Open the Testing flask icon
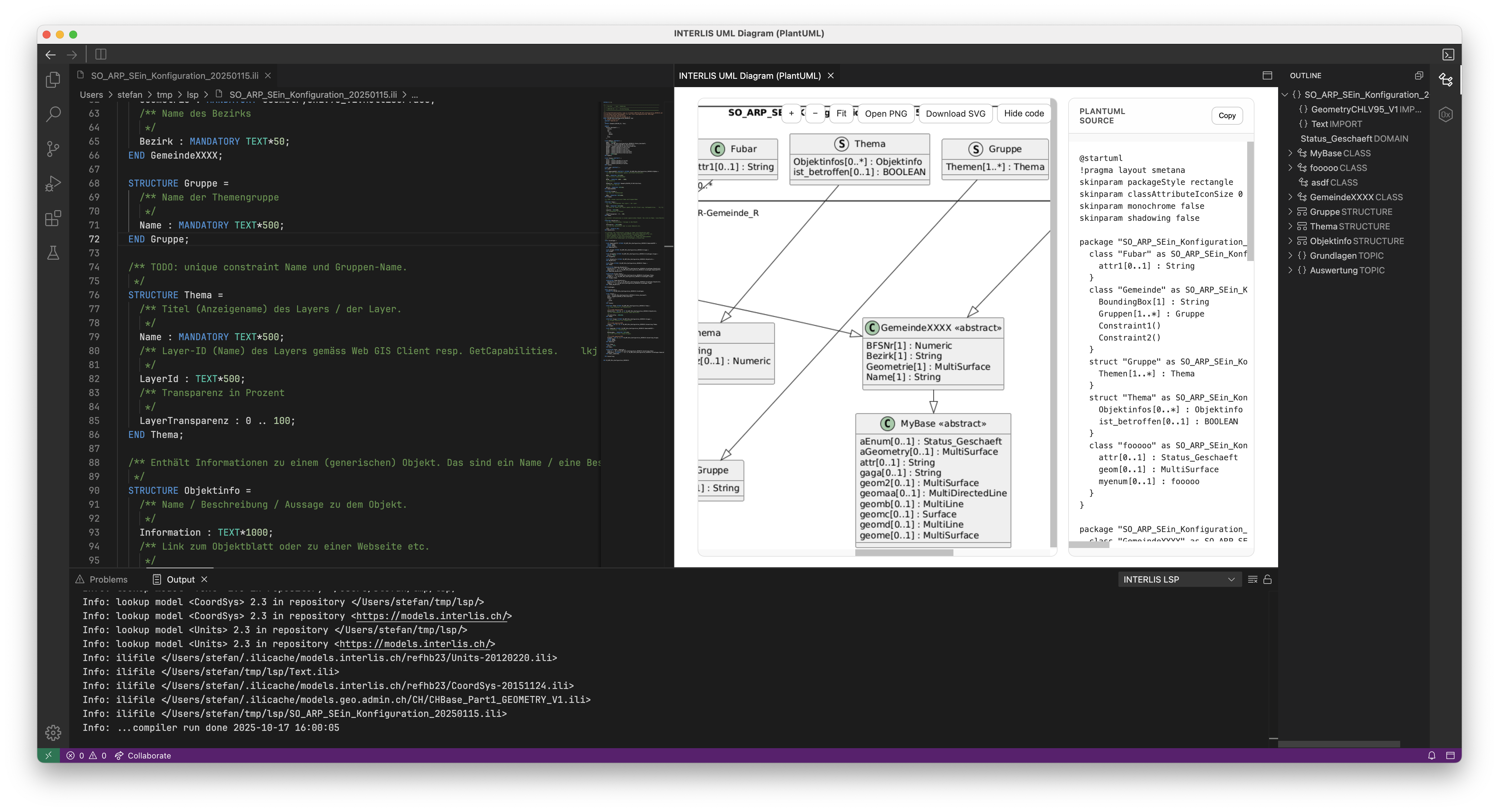 (53, 253)
